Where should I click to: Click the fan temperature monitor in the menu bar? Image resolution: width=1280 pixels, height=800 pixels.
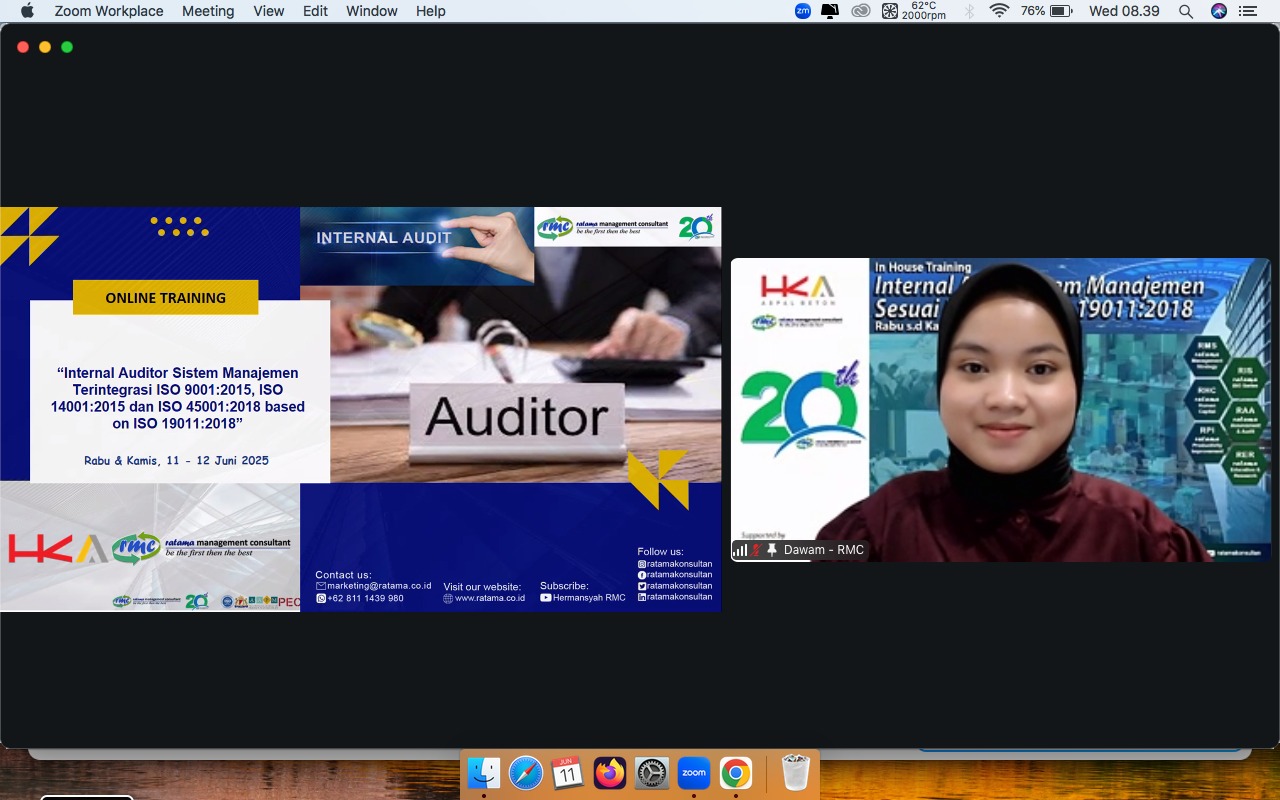coord(914,11)
